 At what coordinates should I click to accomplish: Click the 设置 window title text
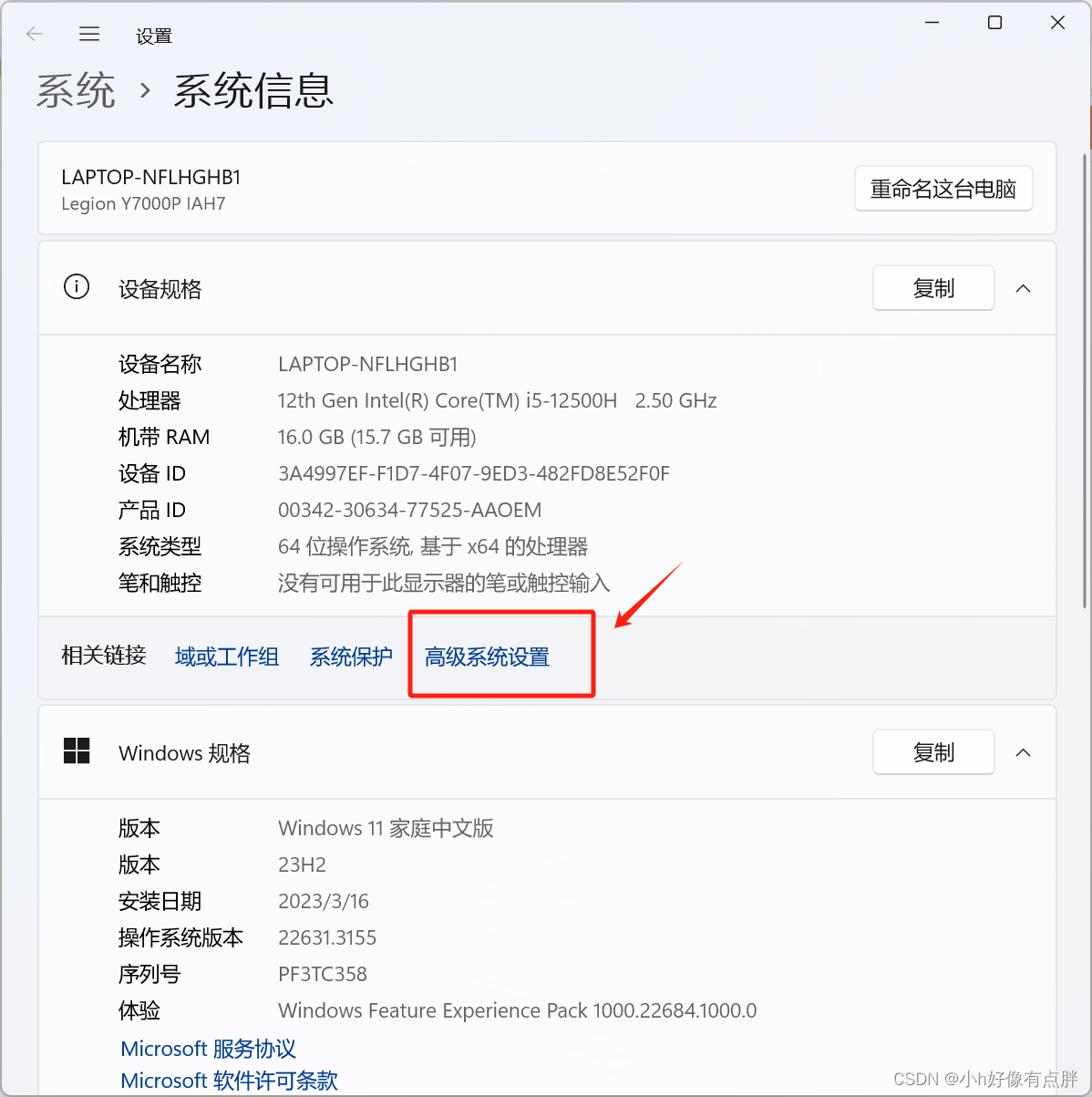pos(154,36)
